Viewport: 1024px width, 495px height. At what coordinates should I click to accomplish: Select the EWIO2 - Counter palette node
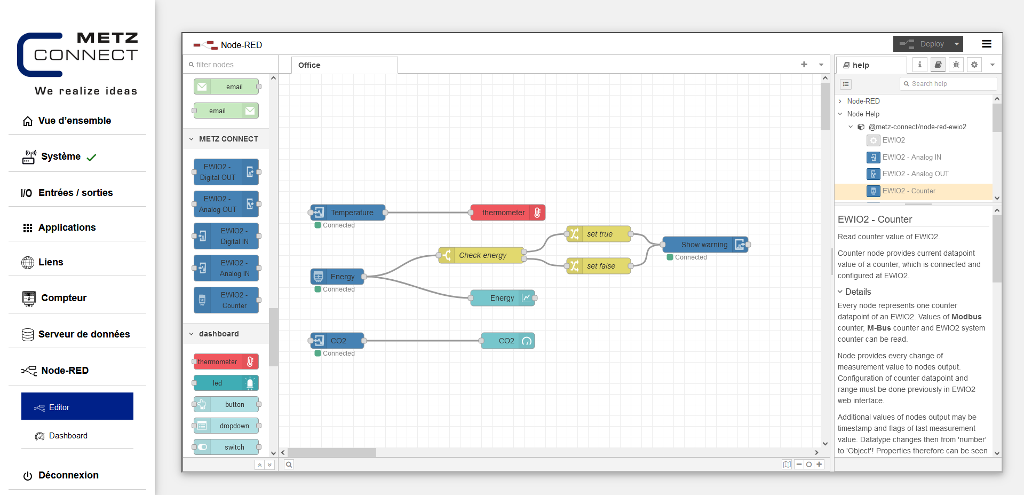[225, 300]
